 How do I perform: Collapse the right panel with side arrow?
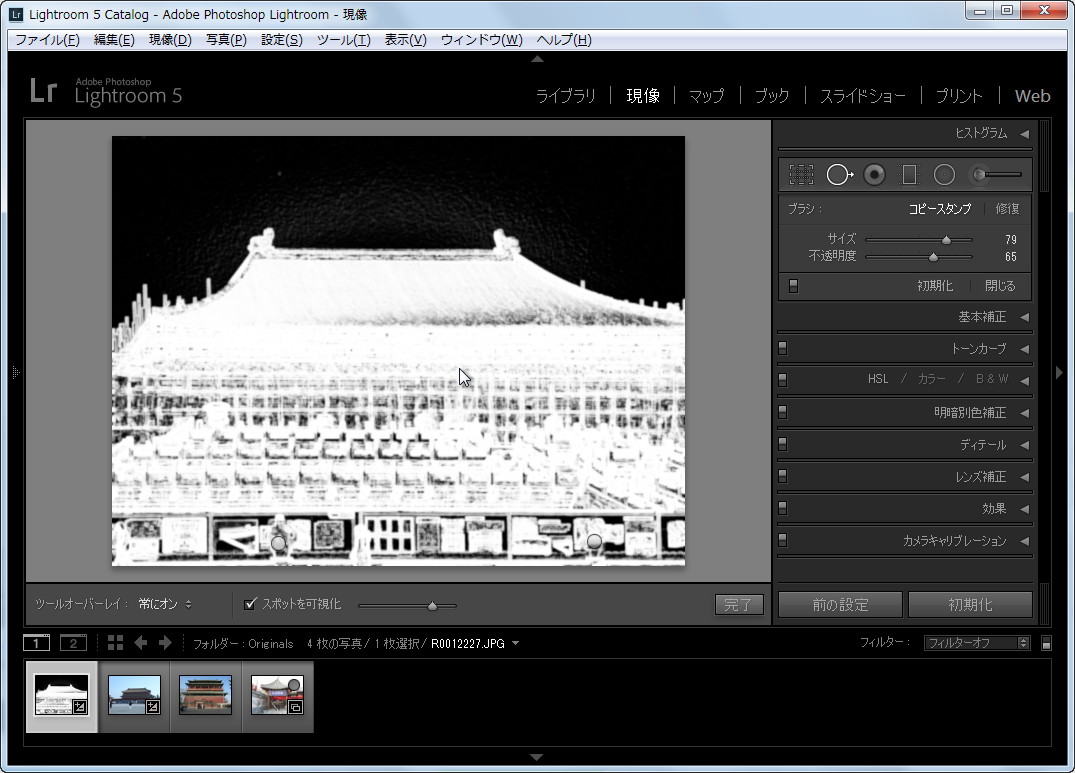coord(1059,372)
